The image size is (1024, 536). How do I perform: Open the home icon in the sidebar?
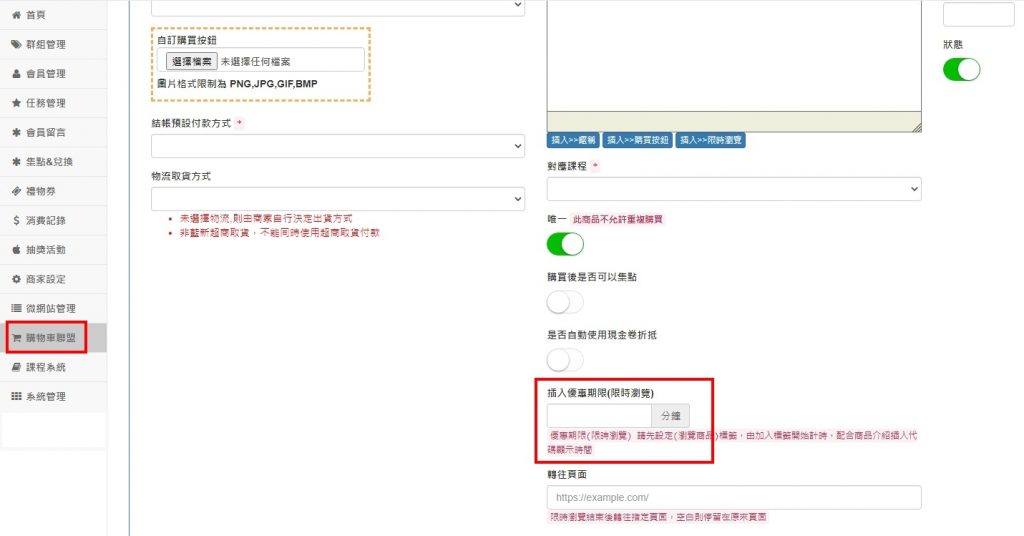coord(16,15)
